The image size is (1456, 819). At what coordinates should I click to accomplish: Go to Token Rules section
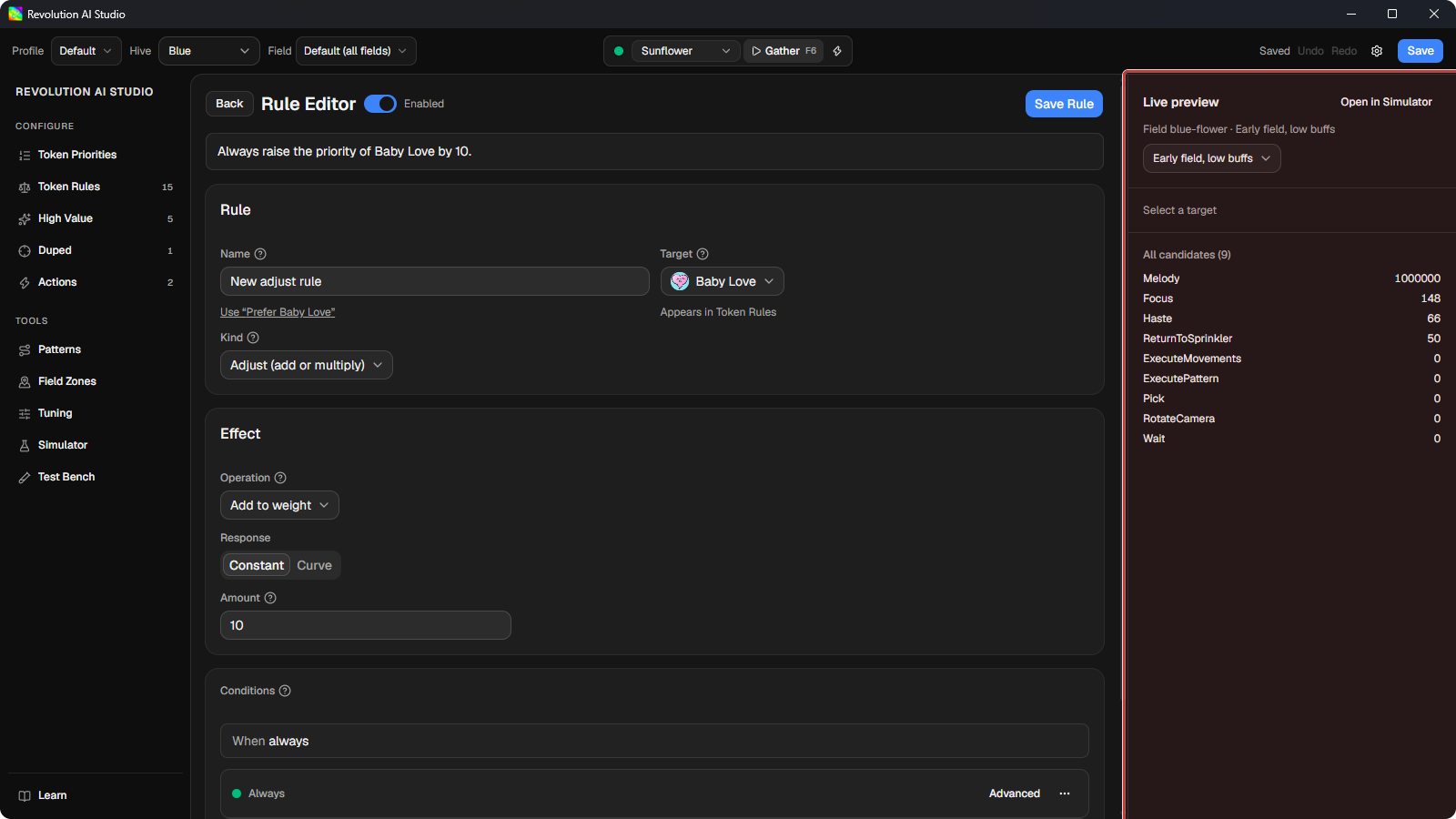point(96,187)
